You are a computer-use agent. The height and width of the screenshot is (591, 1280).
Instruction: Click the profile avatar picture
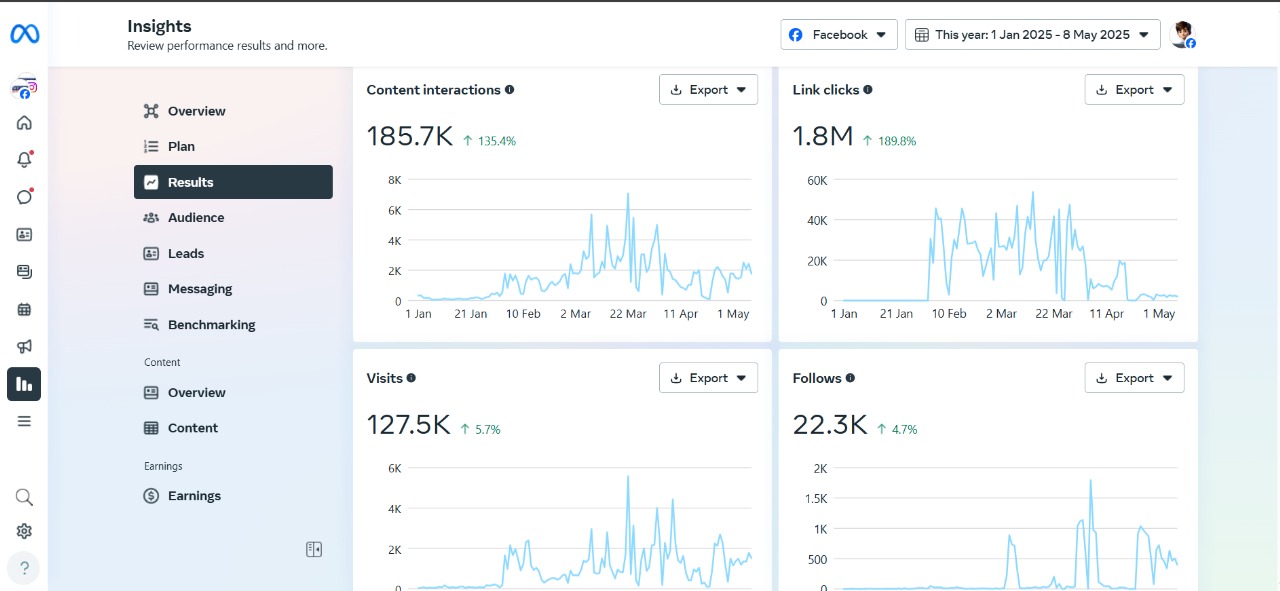point(1183,34)
